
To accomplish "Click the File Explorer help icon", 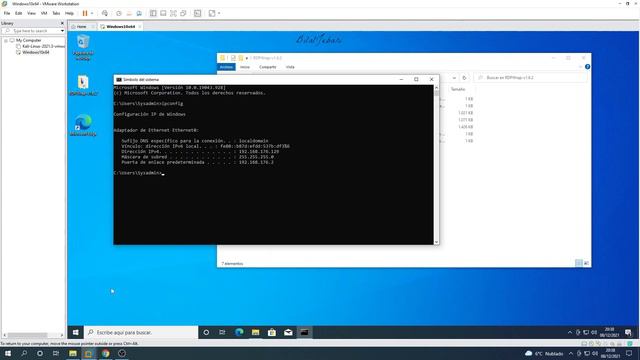I will click(587, 67).
